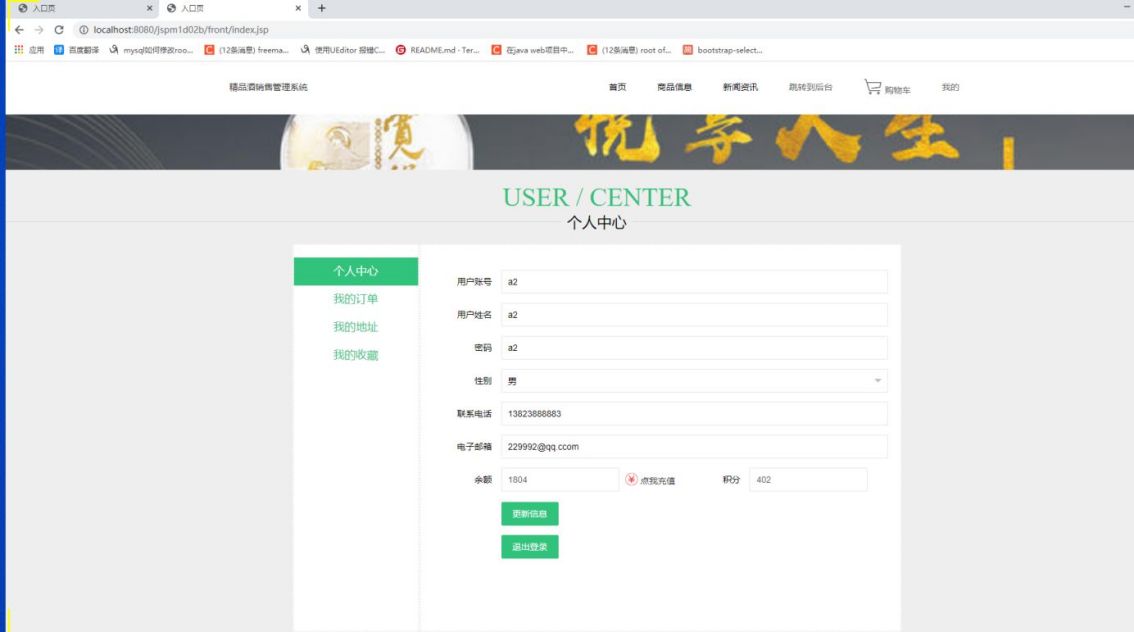Viewport: 1134px width, 632px height.
Task: Click the site info icon in address bar
Action: click(x=83, y=30)
